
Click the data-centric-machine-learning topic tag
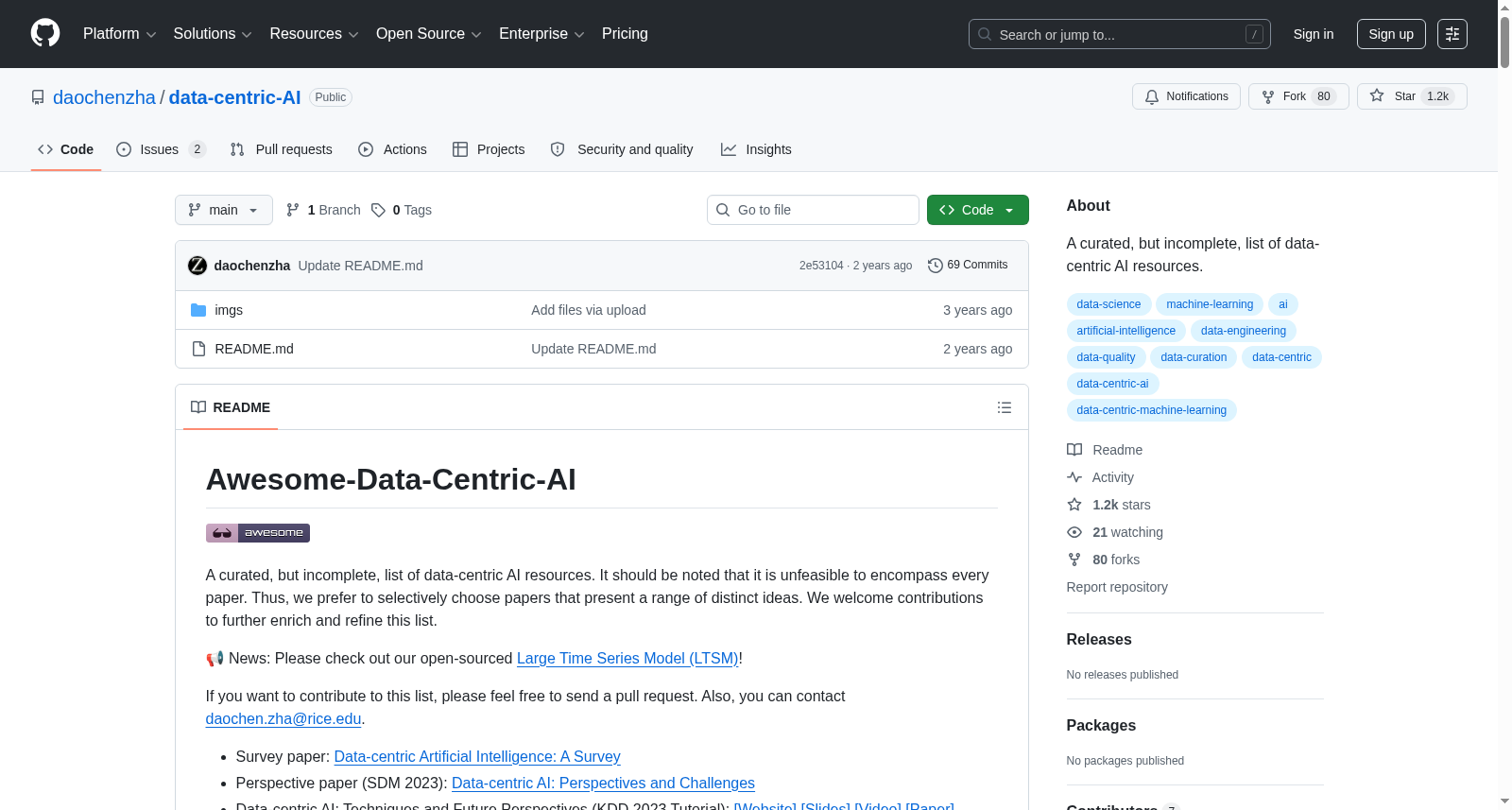1151,410
